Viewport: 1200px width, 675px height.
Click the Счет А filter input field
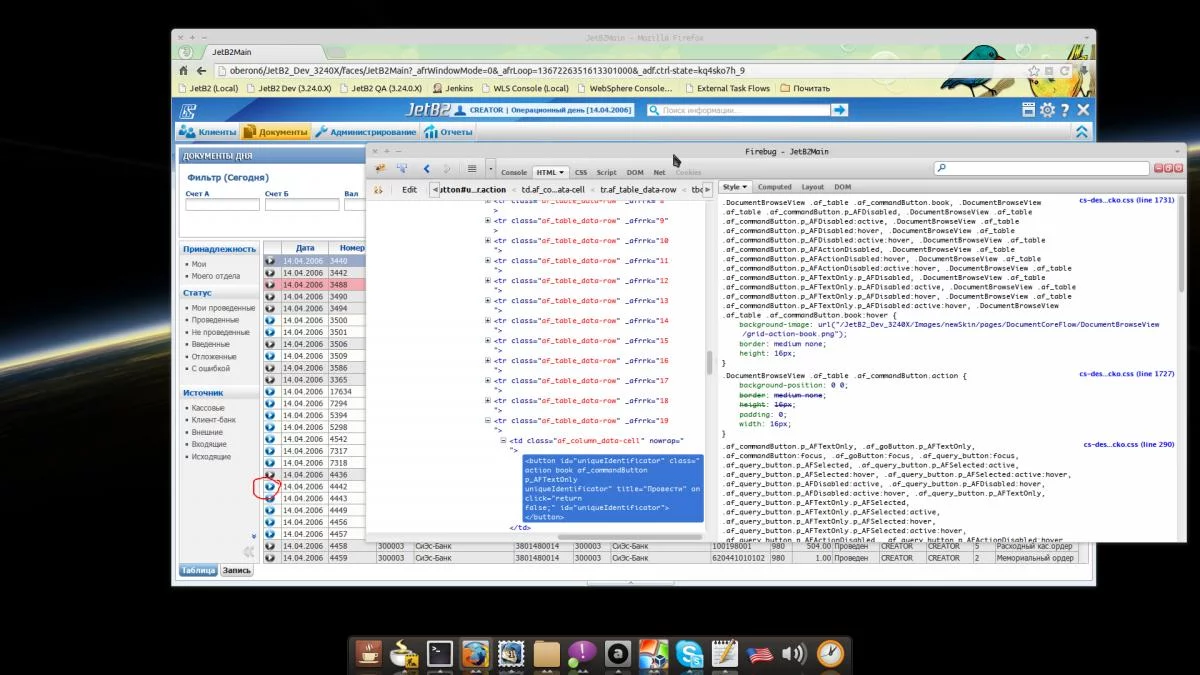point(222,205)
